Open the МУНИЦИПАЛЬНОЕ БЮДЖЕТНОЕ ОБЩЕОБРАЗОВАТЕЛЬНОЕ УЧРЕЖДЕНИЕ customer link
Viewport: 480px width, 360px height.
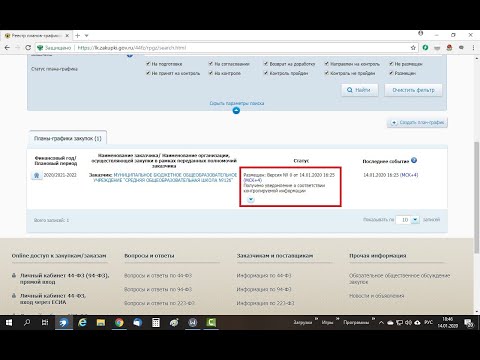click(x=165, y=177)
